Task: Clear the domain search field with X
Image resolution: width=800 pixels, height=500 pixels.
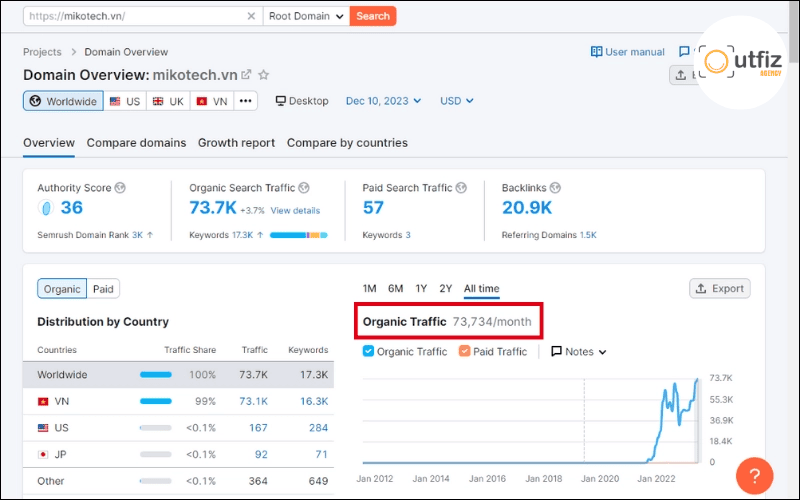Action: pos(251,16)
